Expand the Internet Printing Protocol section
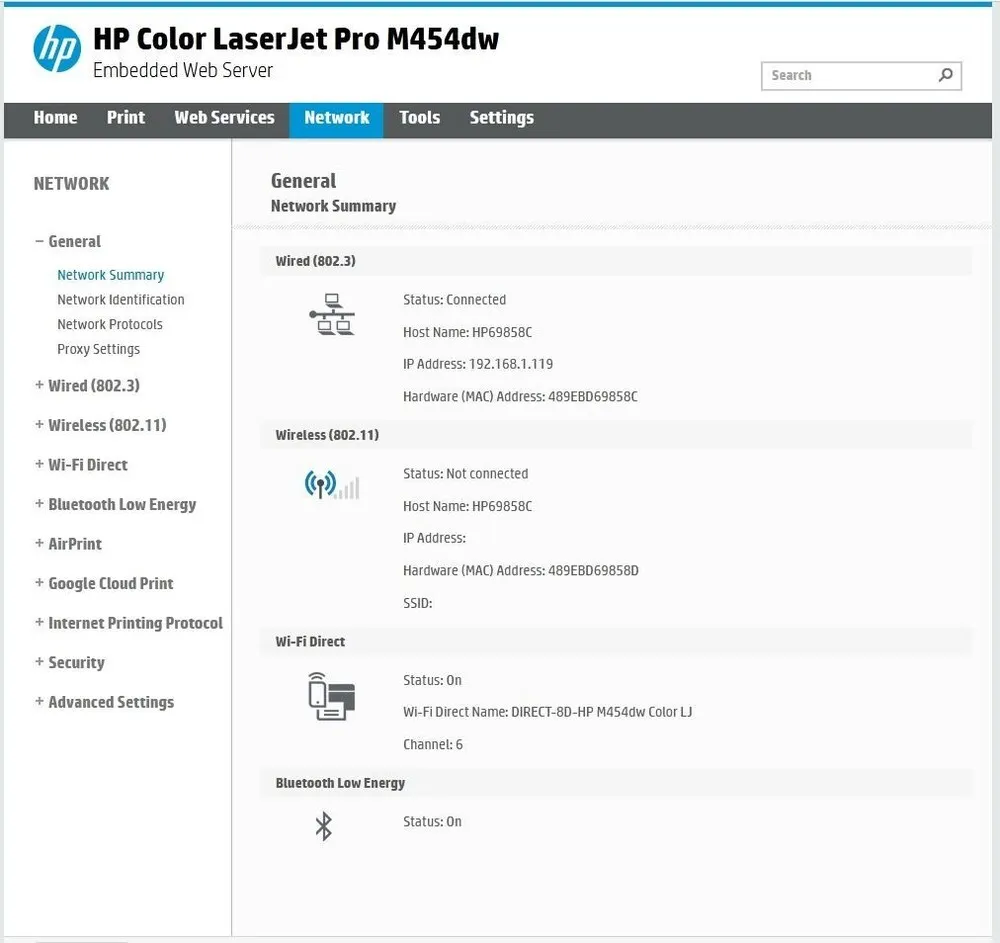 click(x=129, y=623)
